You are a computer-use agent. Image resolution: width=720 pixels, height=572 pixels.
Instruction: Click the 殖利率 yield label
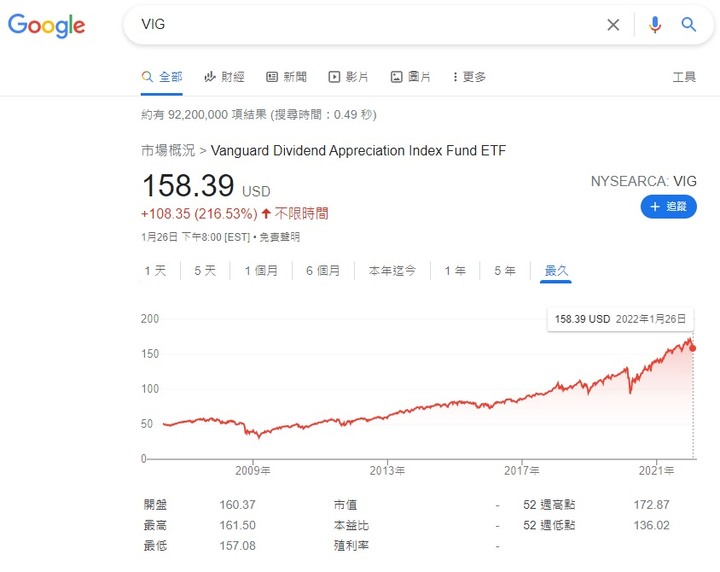pos(351,546)
